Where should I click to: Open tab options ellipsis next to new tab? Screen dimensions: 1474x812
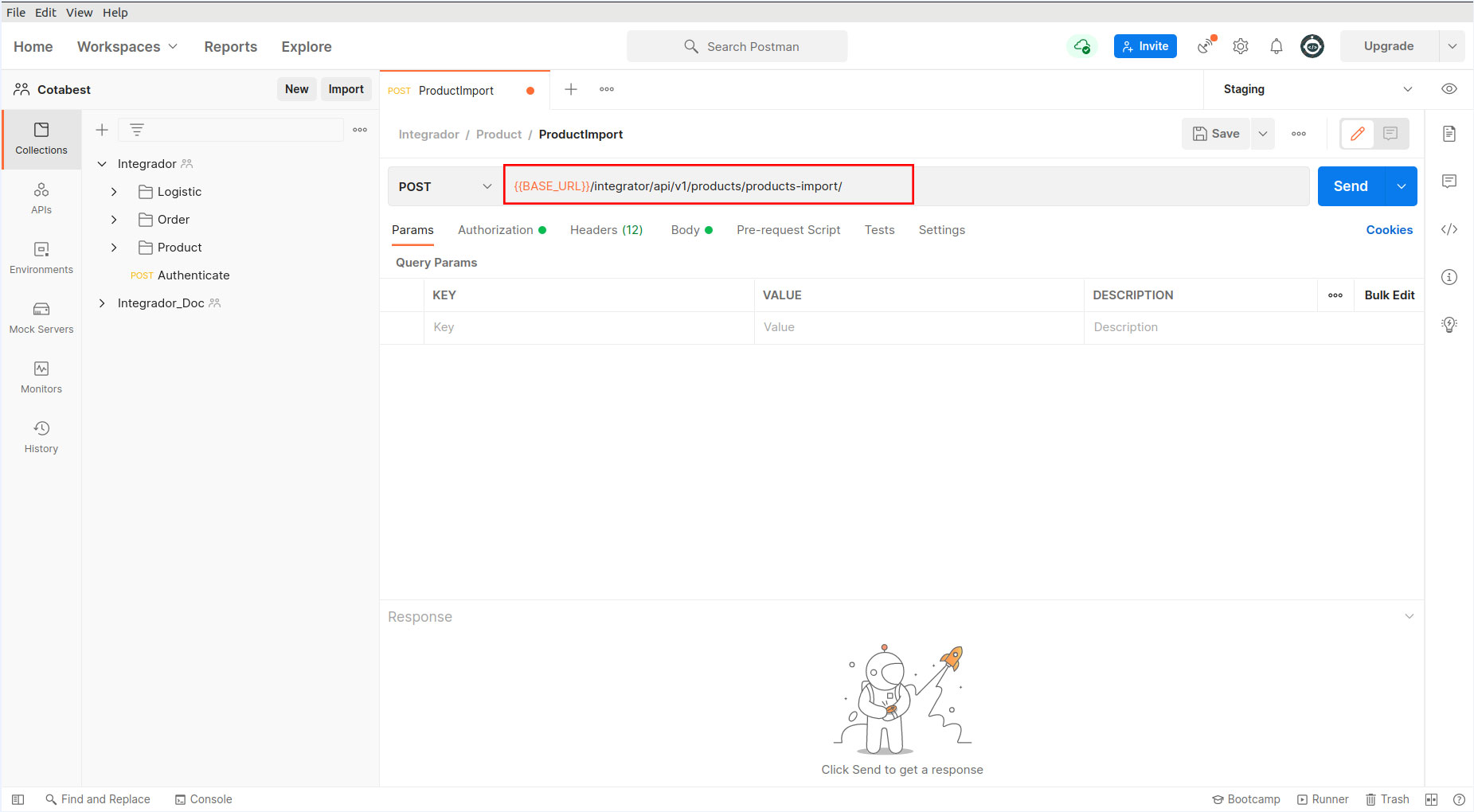pos(607,89)
